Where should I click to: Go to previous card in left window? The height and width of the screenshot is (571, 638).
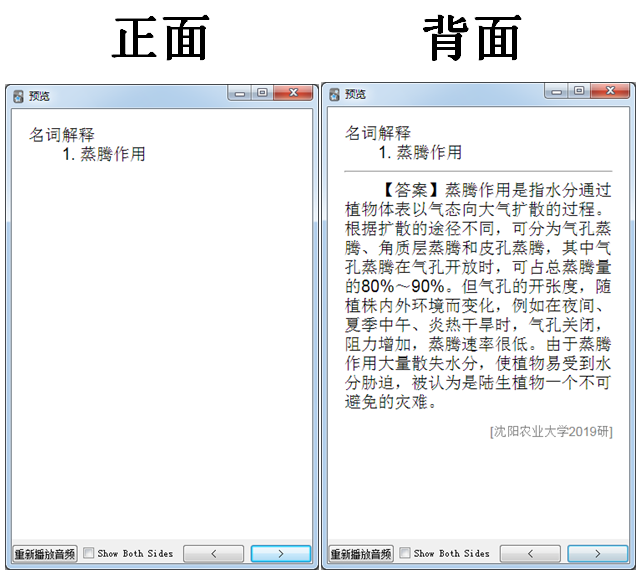(214, 553)
